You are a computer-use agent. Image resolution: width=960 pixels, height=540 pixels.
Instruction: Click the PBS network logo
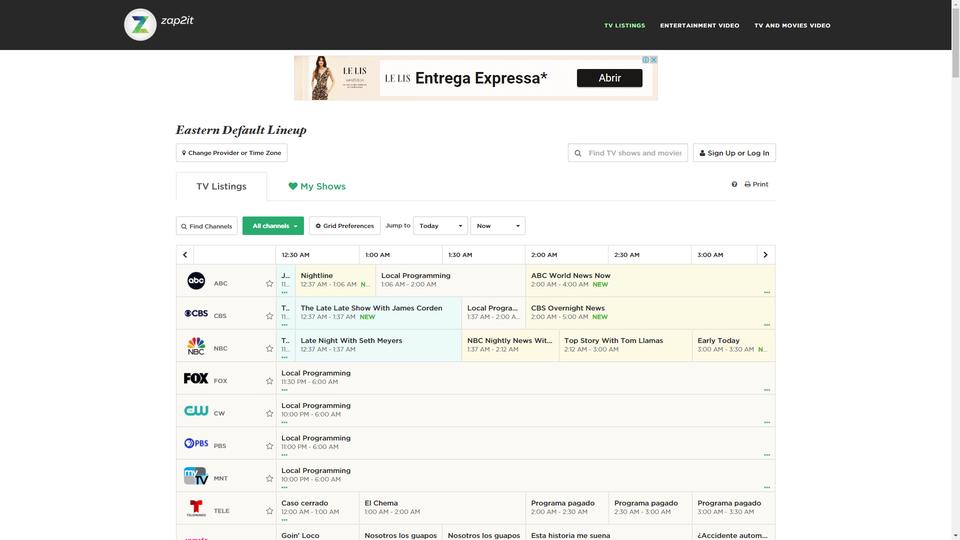pos(196,443)
